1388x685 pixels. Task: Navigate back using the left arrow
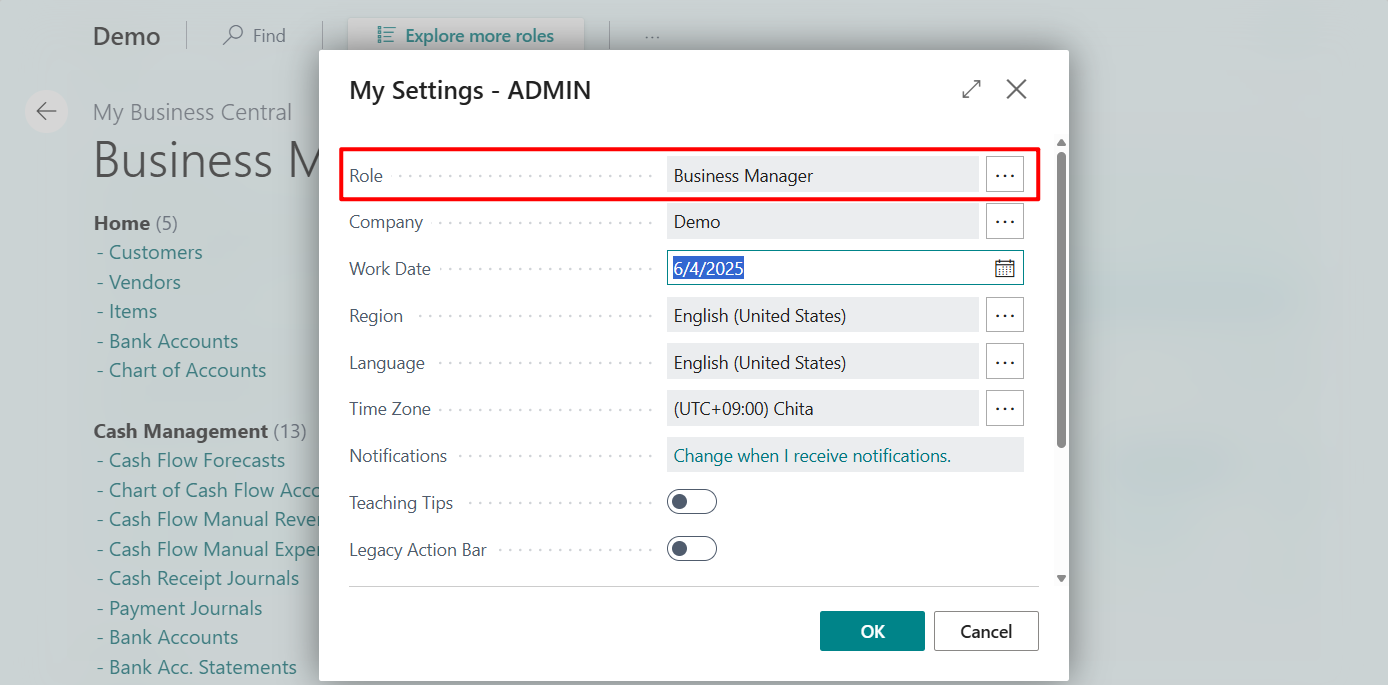(47, 111)
